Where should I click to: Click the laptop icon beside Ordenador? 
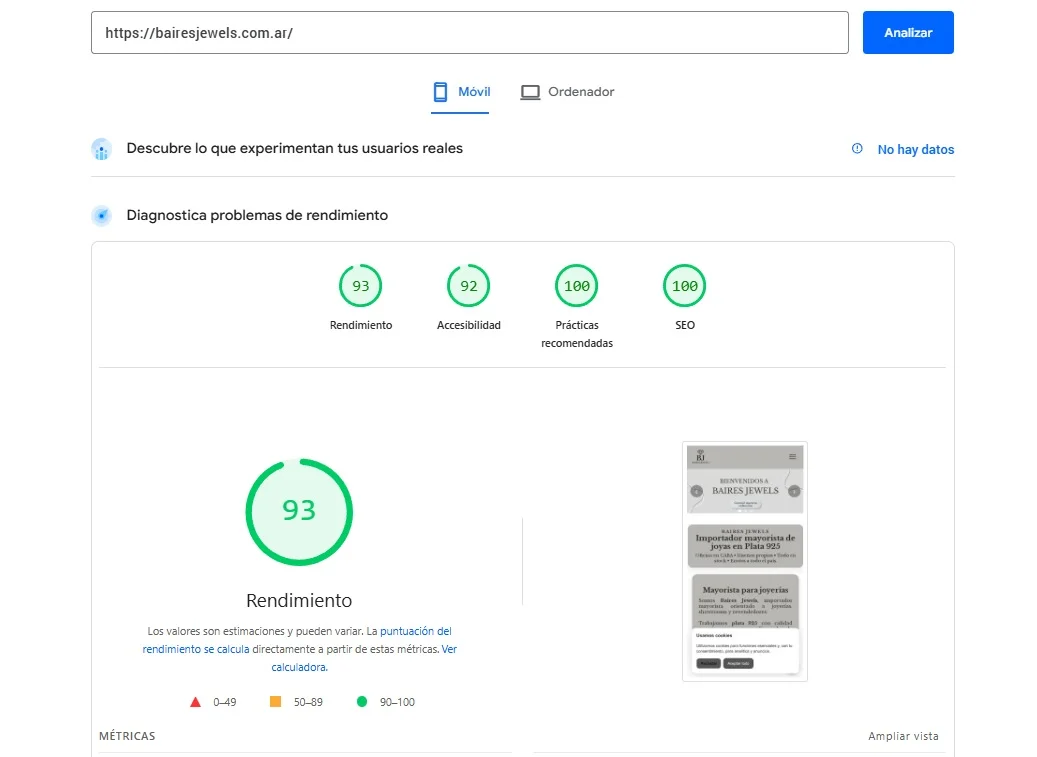tap(530, 91)
